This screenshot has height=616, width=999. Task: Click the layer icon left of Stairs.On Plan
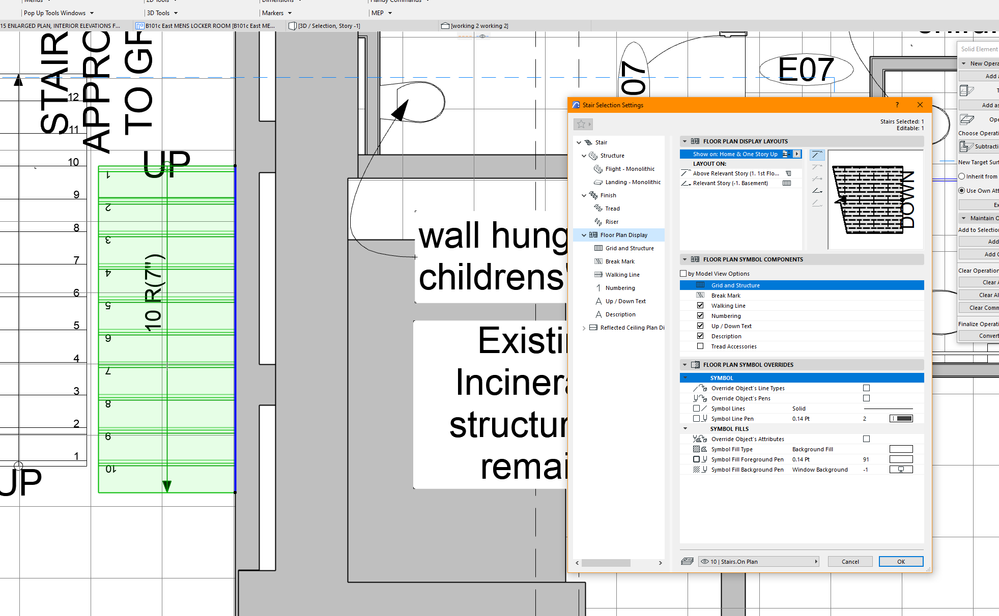[687, 561]
